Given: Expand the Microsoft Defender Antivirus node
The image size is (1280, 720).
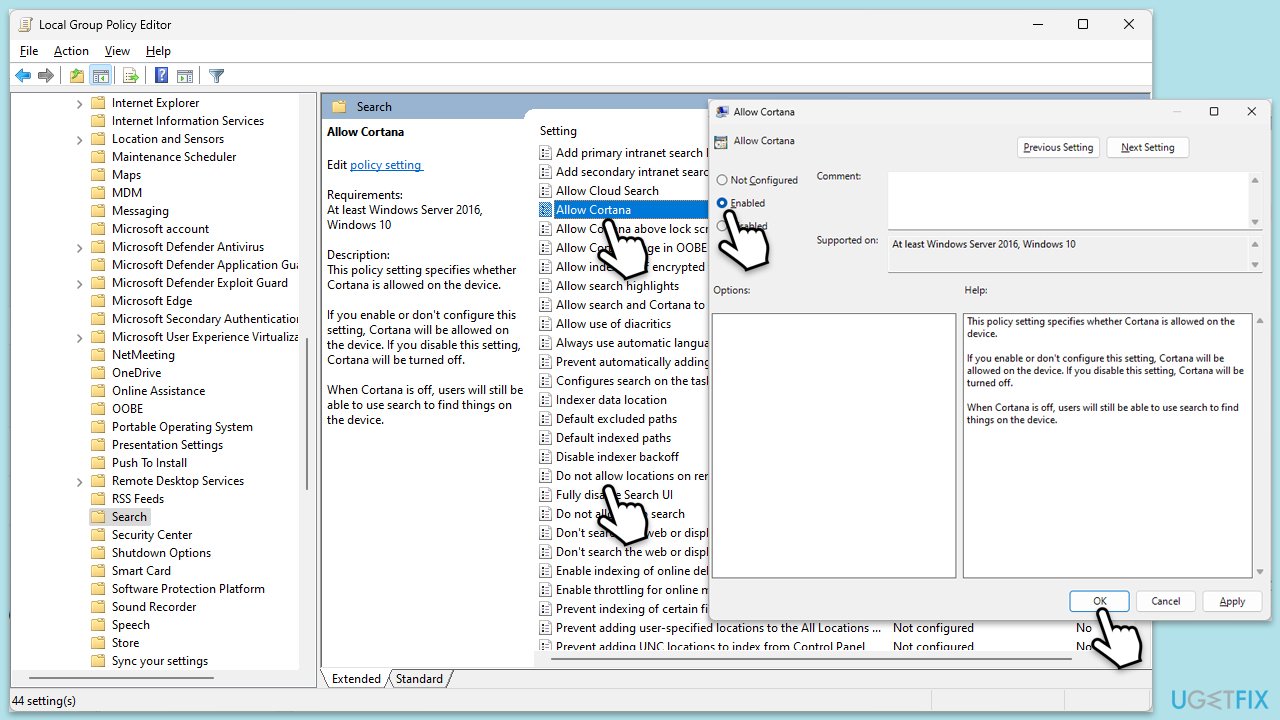Looking at the screenshot, I should (80, 247).
